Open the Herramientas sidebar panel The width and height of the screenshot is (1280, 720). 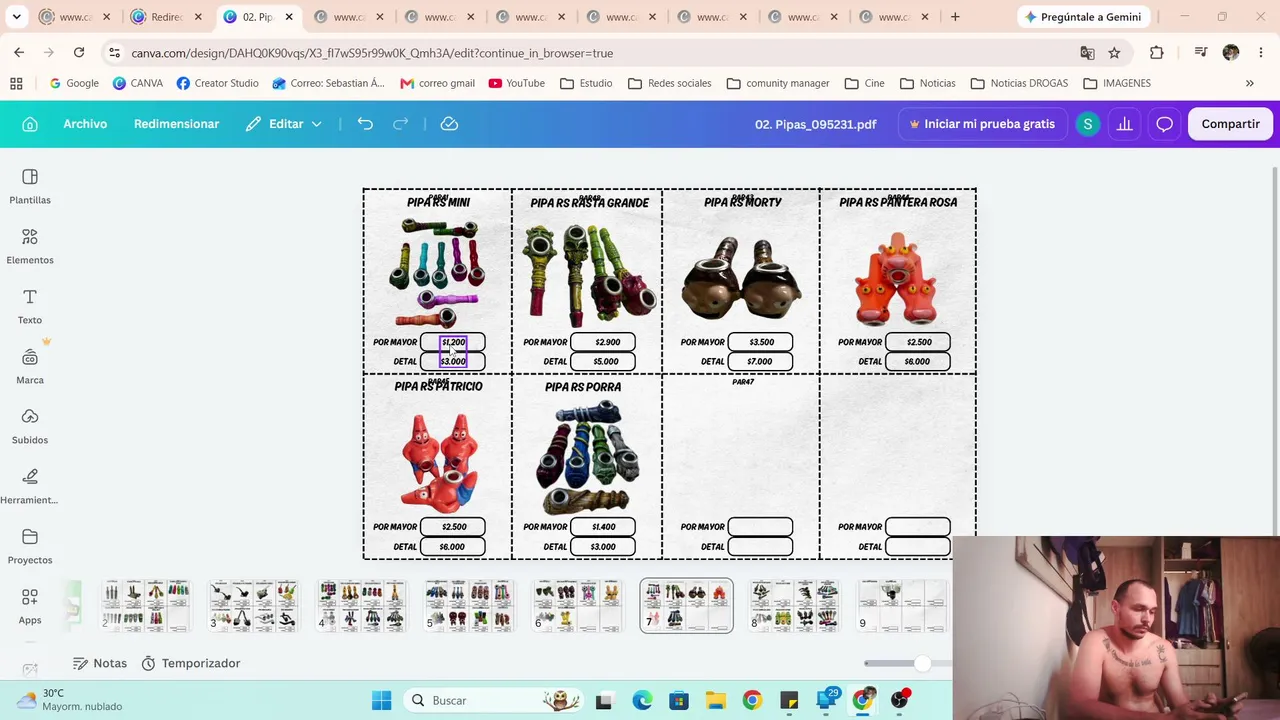click(30, 486)
